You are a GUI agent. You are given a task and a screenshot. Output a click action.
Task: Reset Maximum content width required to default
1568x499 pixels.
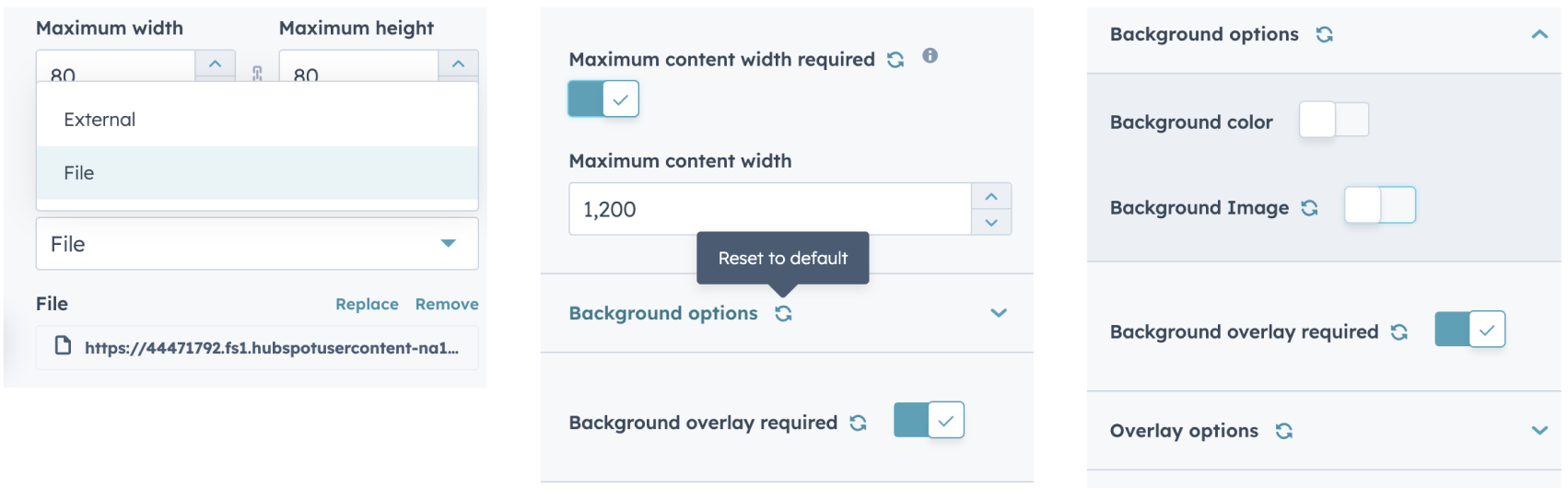coord(895,60)
